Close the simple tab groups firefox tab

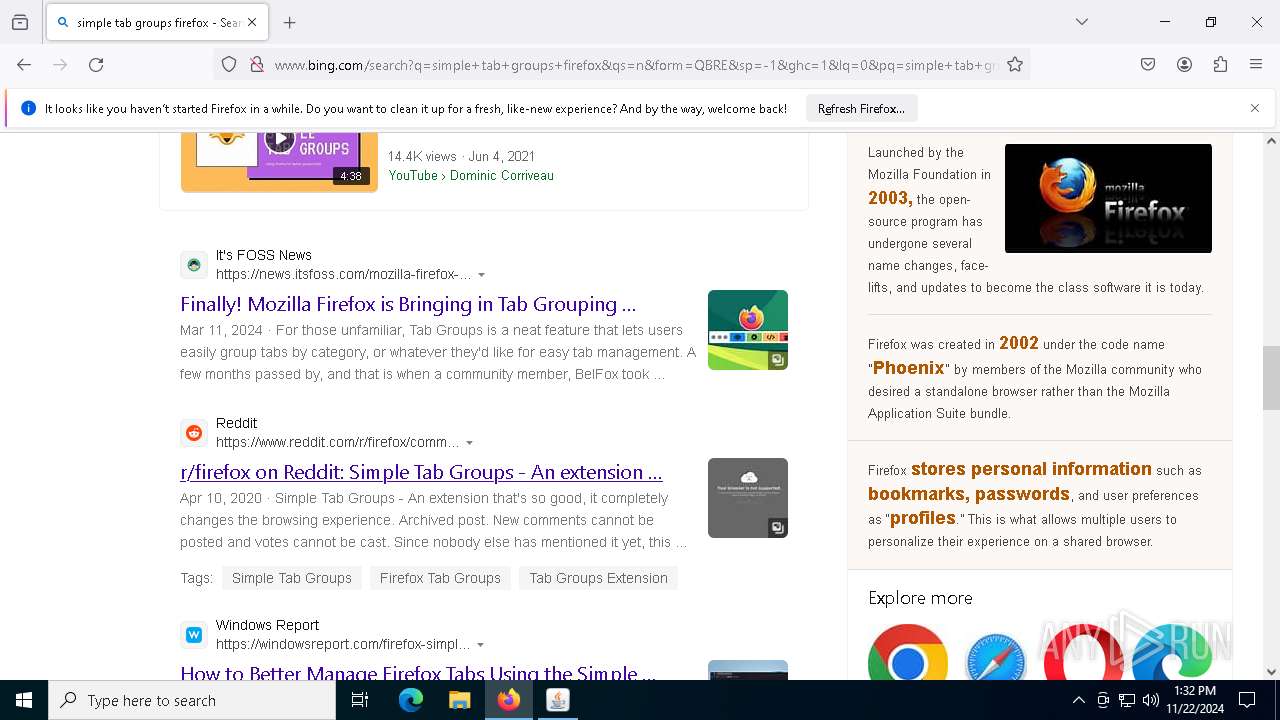pos(252,22)
